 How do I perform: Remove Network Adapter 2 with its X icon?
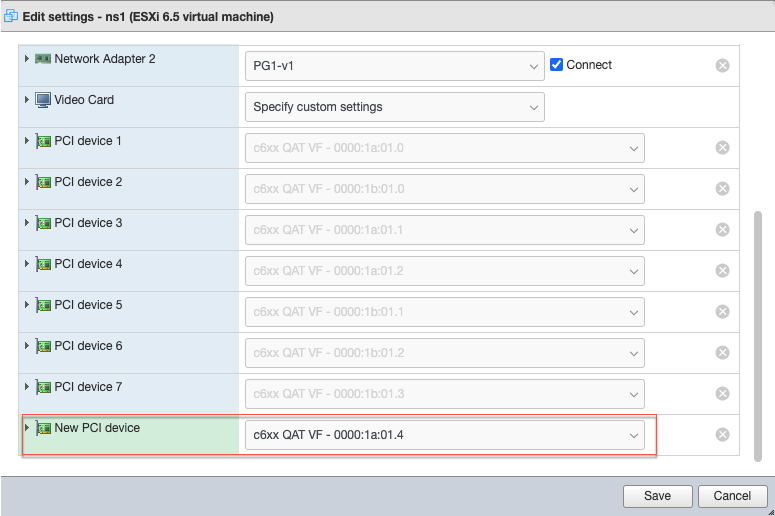click(722, 65)
